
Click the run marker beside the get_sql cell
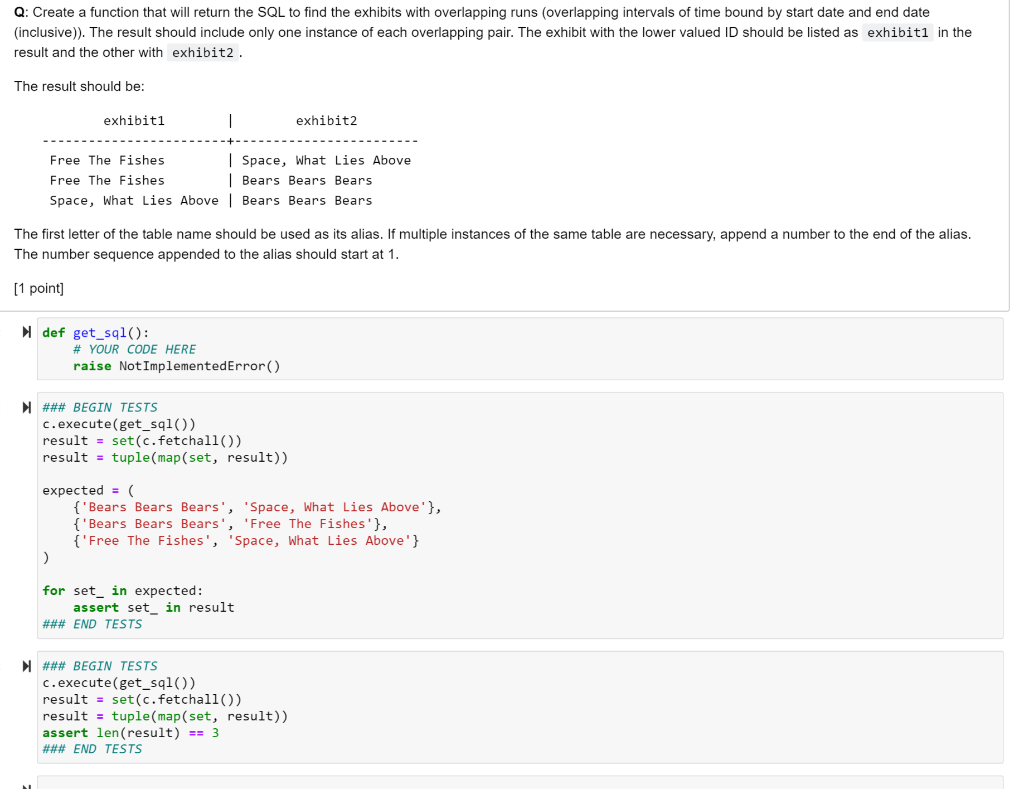(26, 331)
